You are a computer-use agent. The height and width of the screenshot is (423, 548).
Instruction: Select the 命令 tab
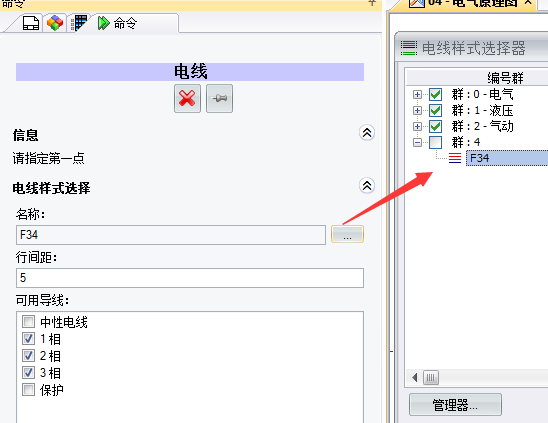point(125,23)
